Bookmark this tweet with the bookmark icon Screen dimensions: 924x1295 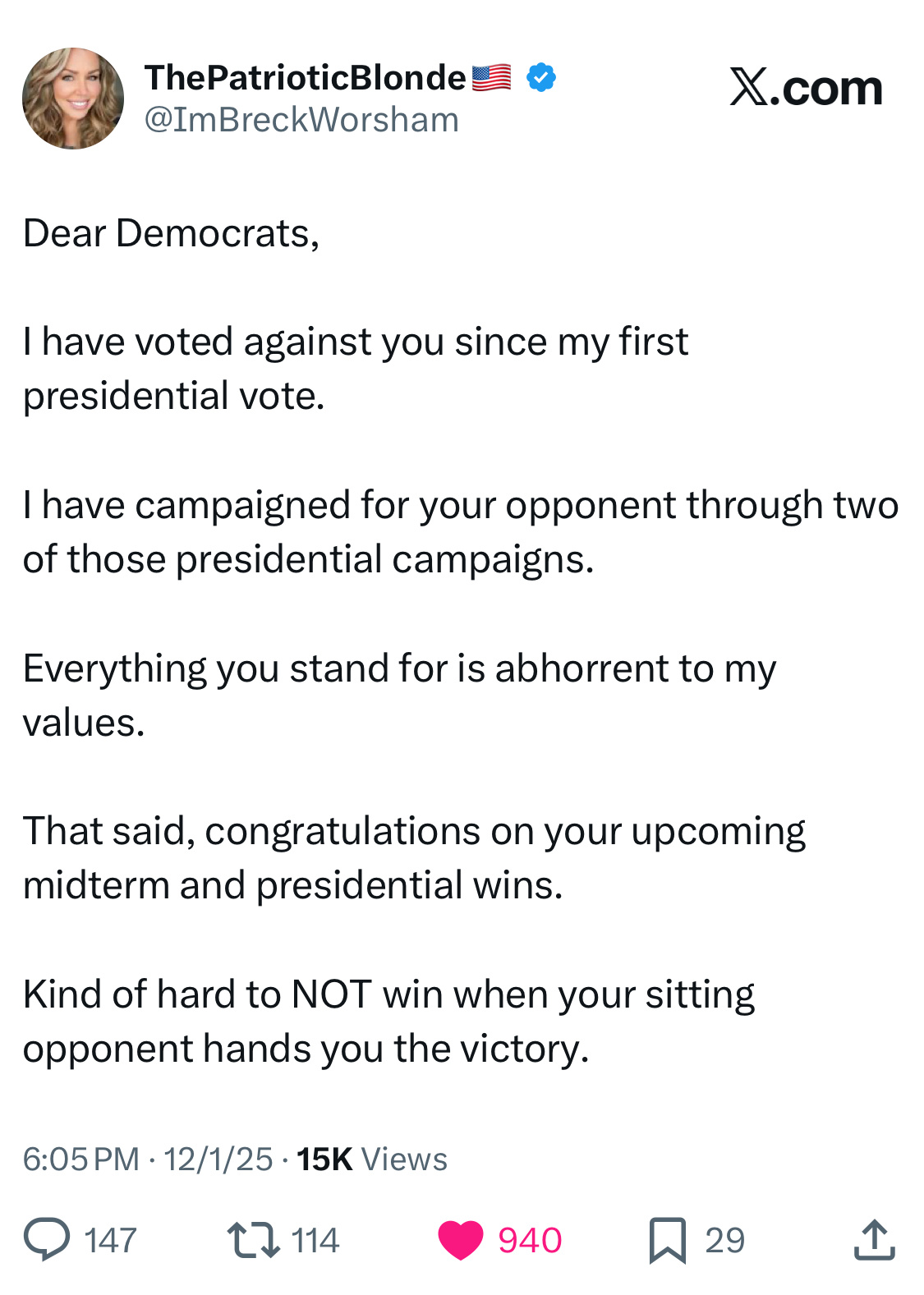(667, 1240)
